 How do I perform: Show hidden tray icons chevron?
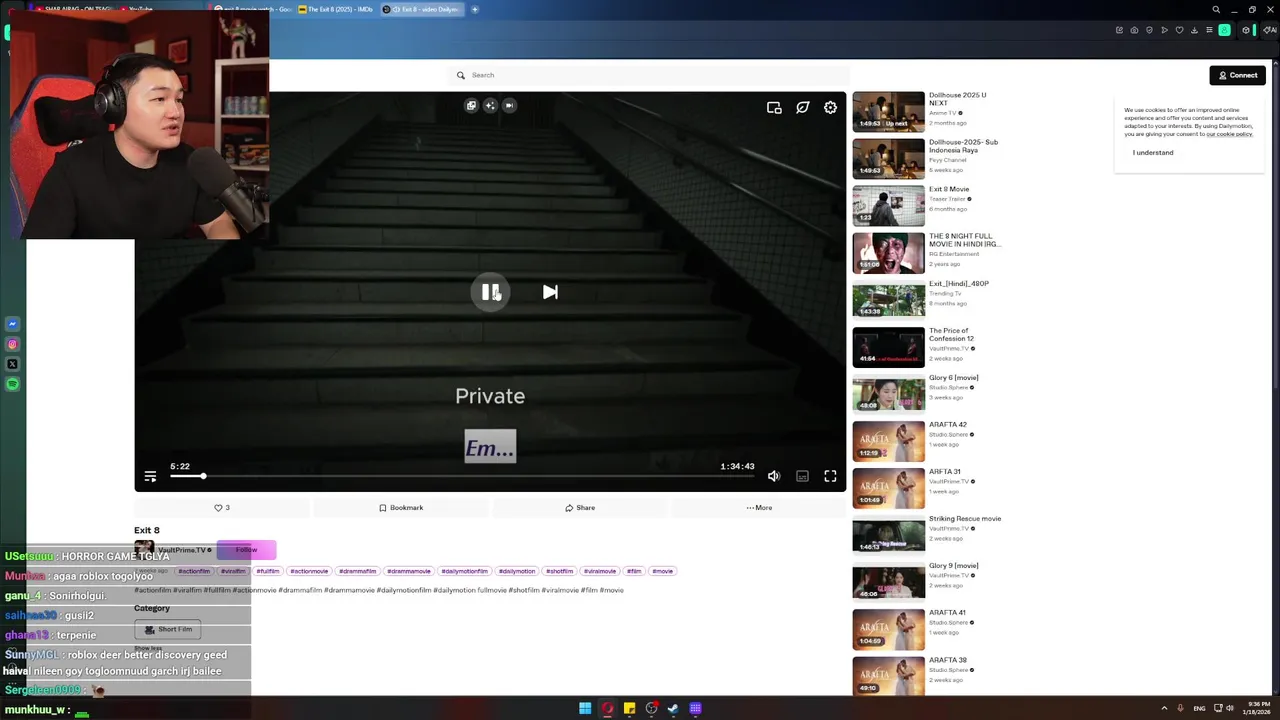[1164, 708]
